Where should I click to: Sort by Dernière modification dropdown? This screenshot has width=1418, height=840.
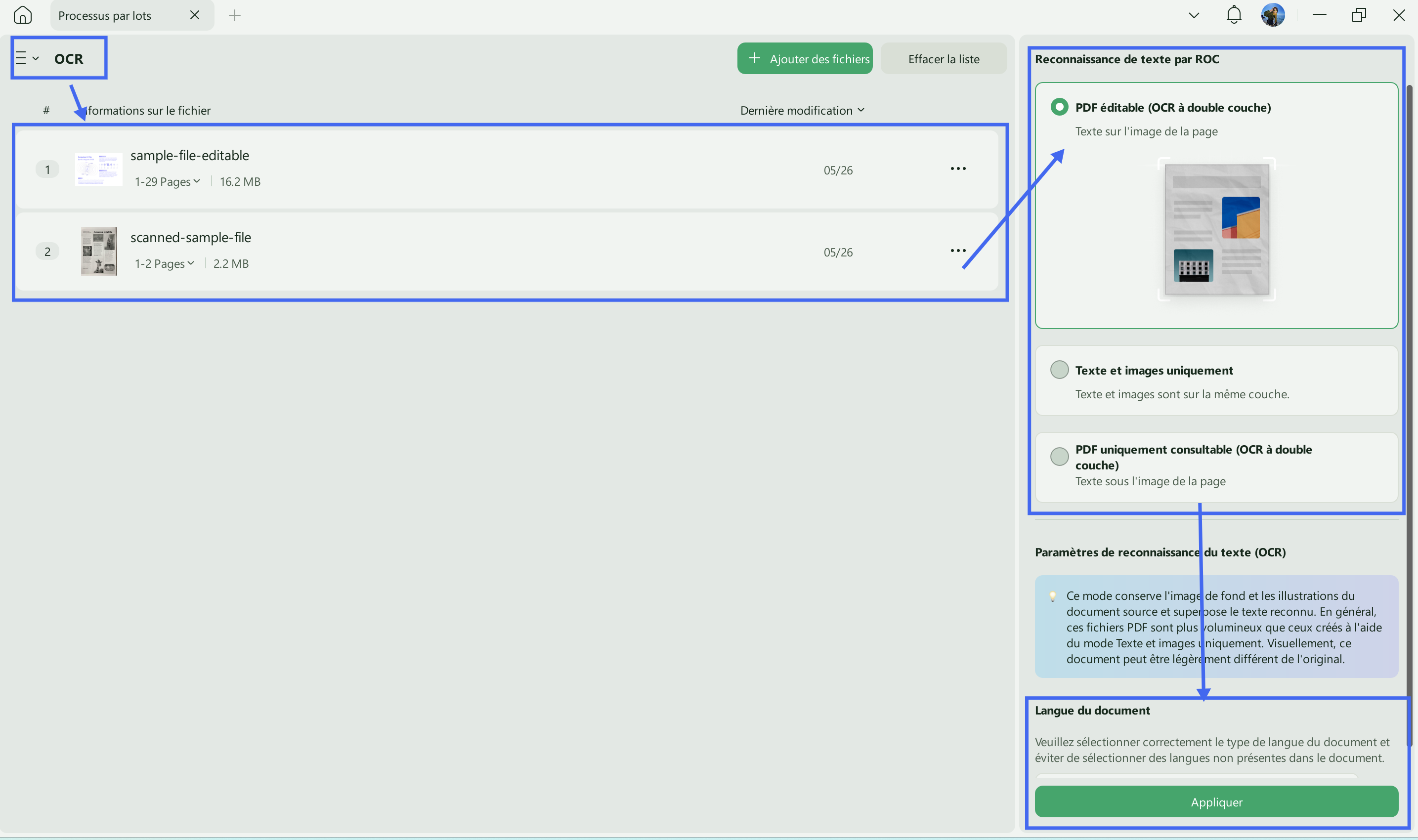802,110
